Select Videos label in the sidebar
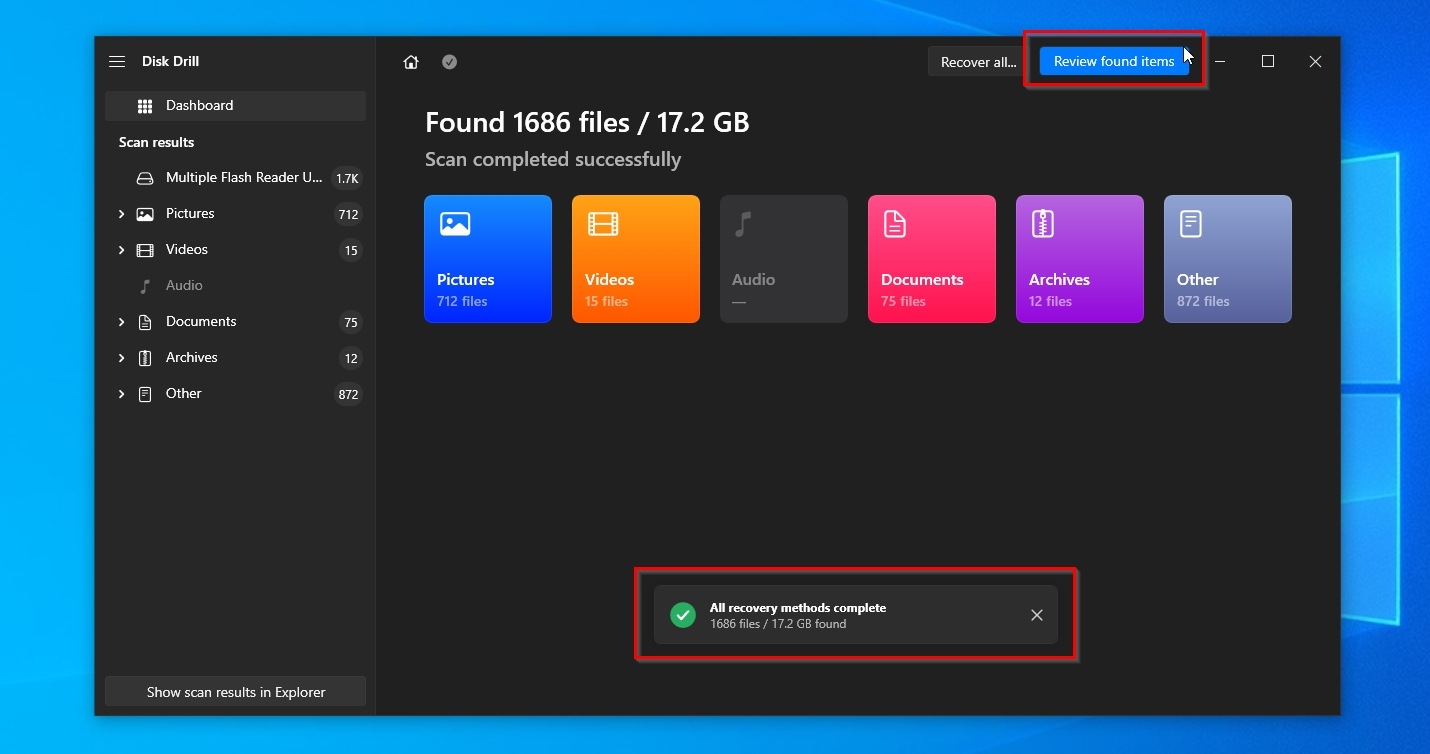 pos(187,250)
